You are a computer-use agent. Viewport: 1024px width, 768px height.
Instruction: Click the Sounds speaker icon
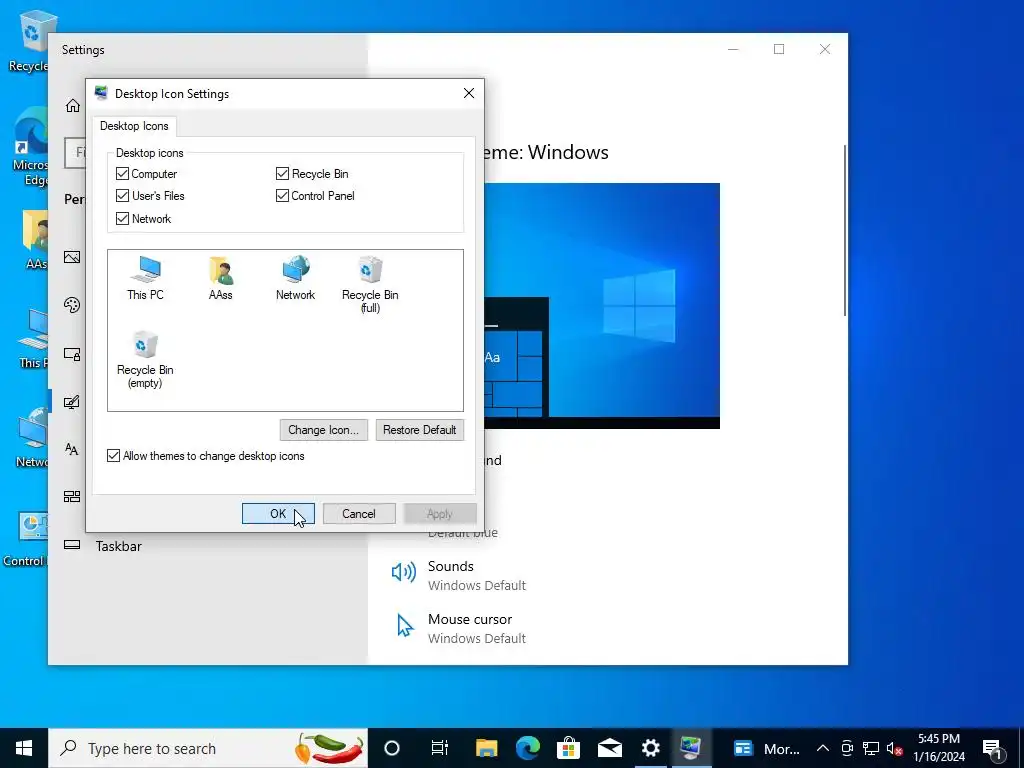404,573
